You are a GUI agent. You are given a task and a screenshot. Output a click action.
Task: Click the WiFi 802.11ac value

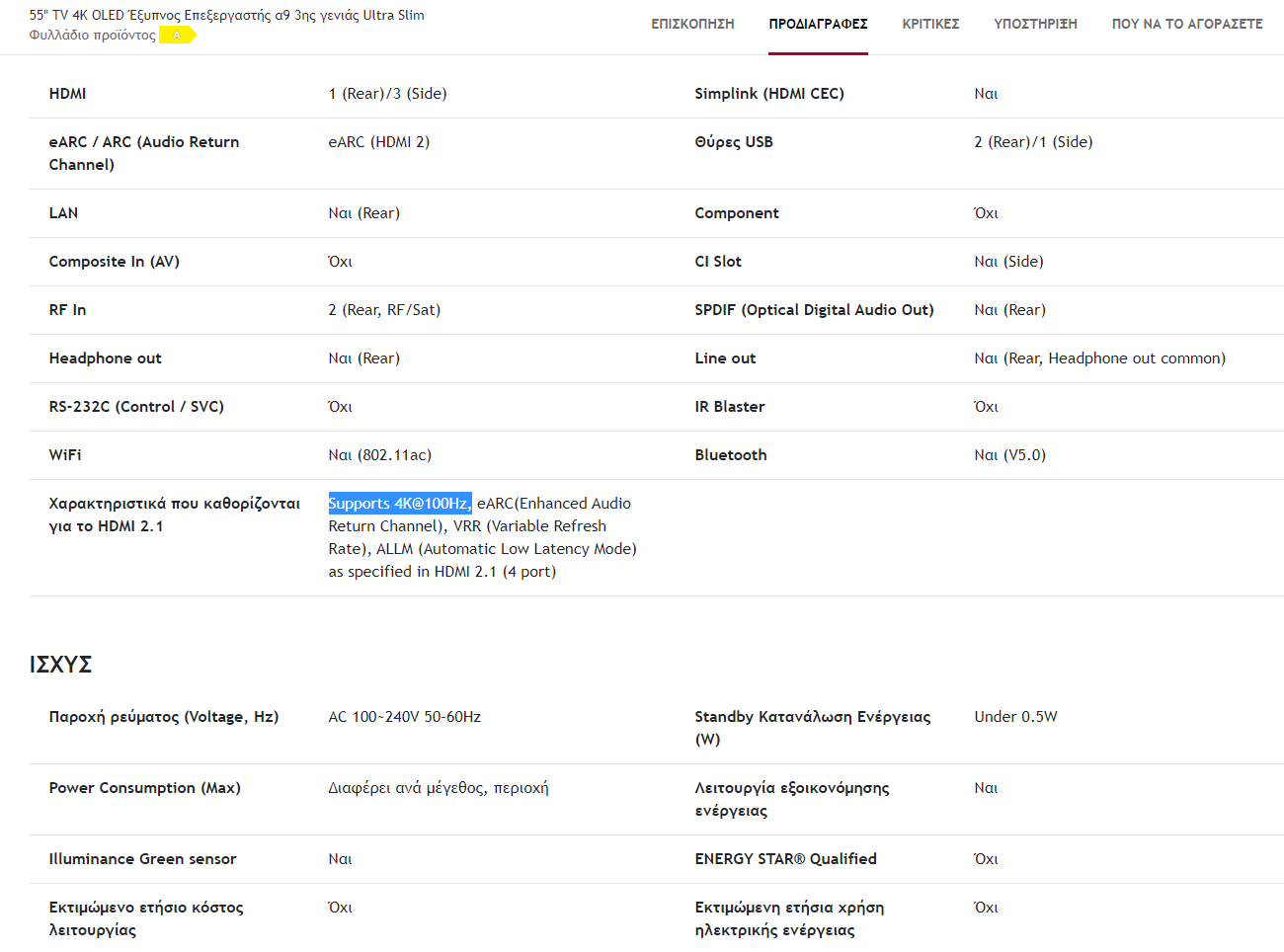[379, 455]
